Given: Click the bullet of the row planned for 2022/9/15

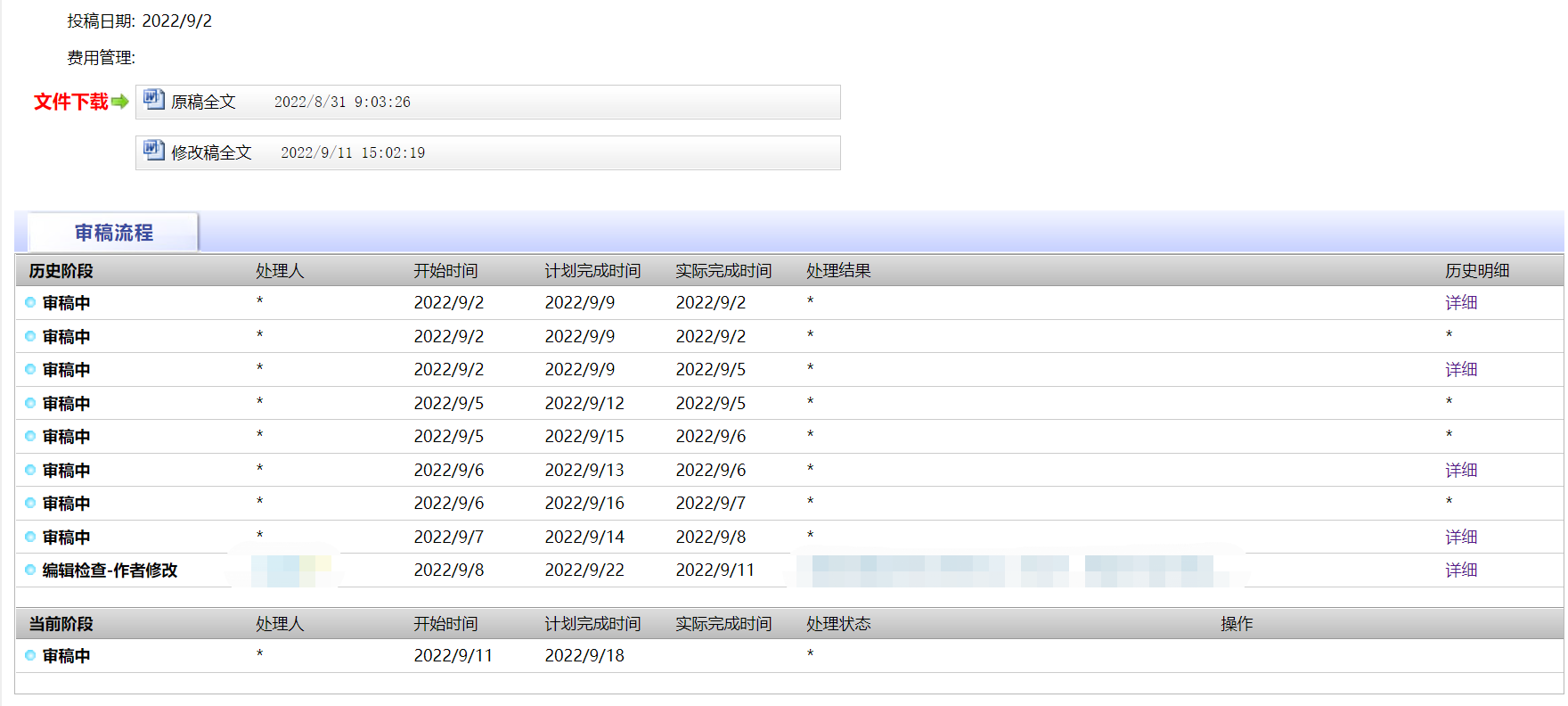Looking at the screenshot, I should click(x=30, y=436).
